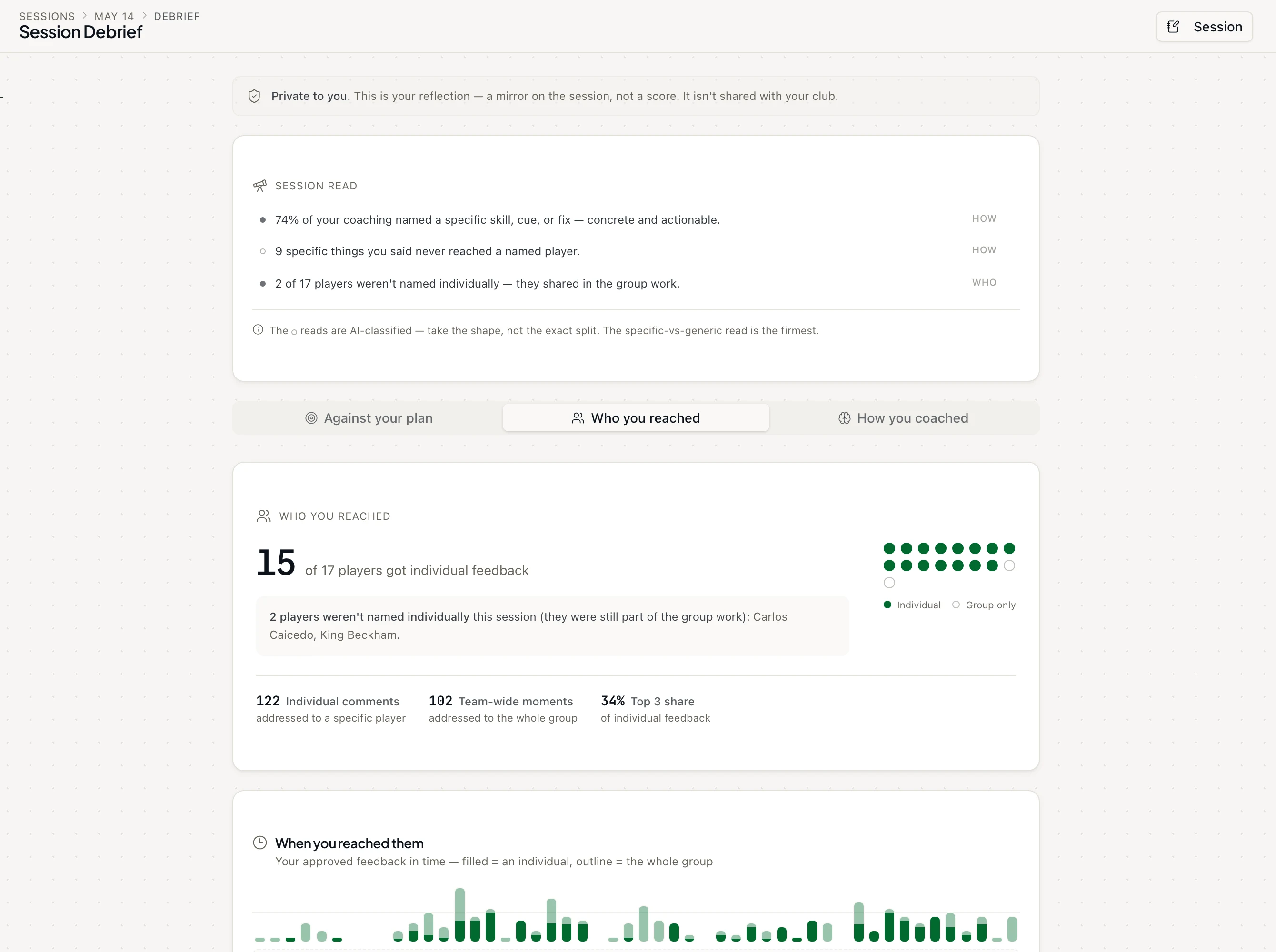Click the tallest bar in the feedback timeline
Image resolution: width=1276 pixels, height=952 pixels.
pos(460,914)
